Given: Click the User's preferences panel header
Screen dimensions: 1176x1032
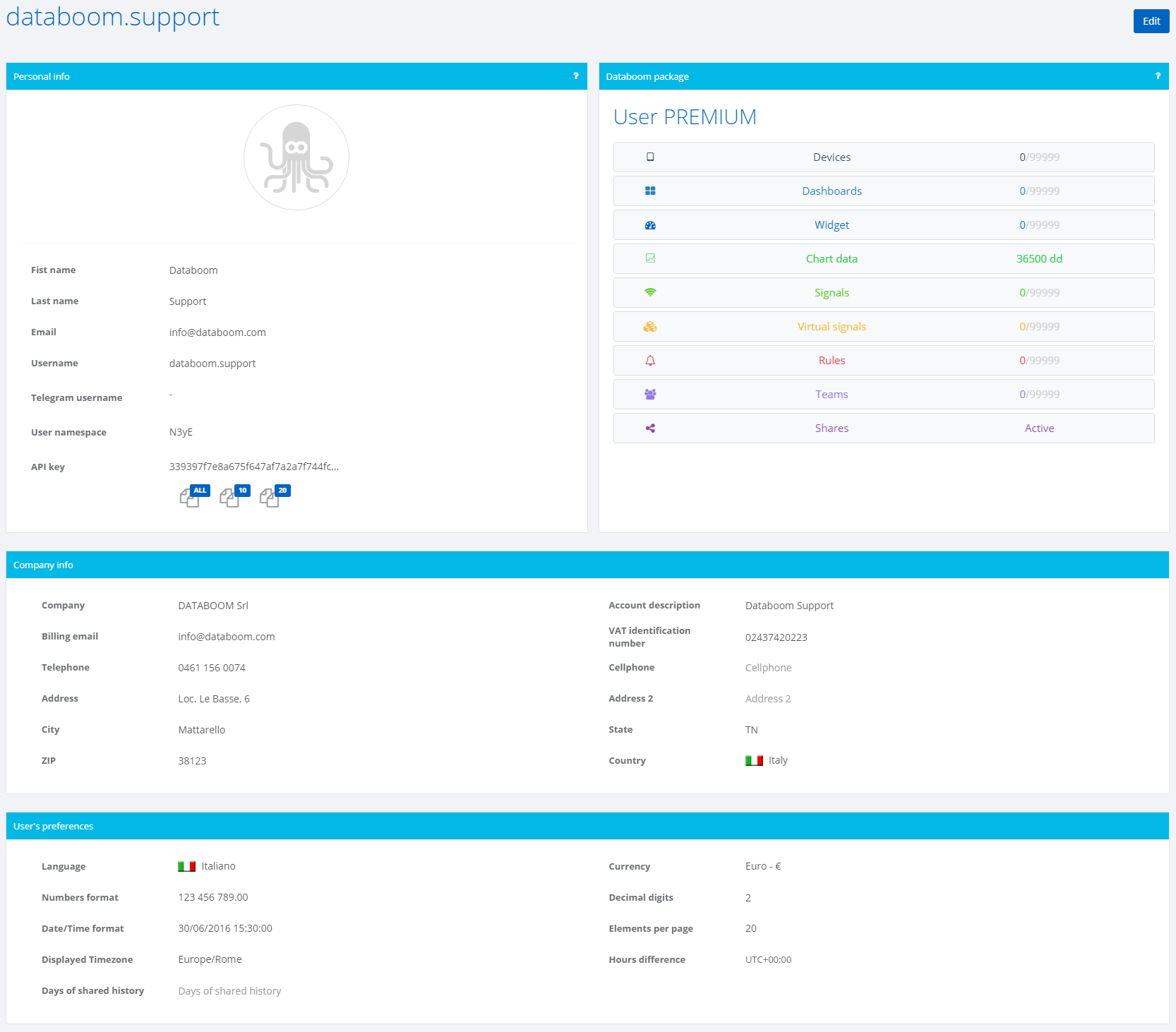Looking at the screenshot, I should [x=587, y=826].
